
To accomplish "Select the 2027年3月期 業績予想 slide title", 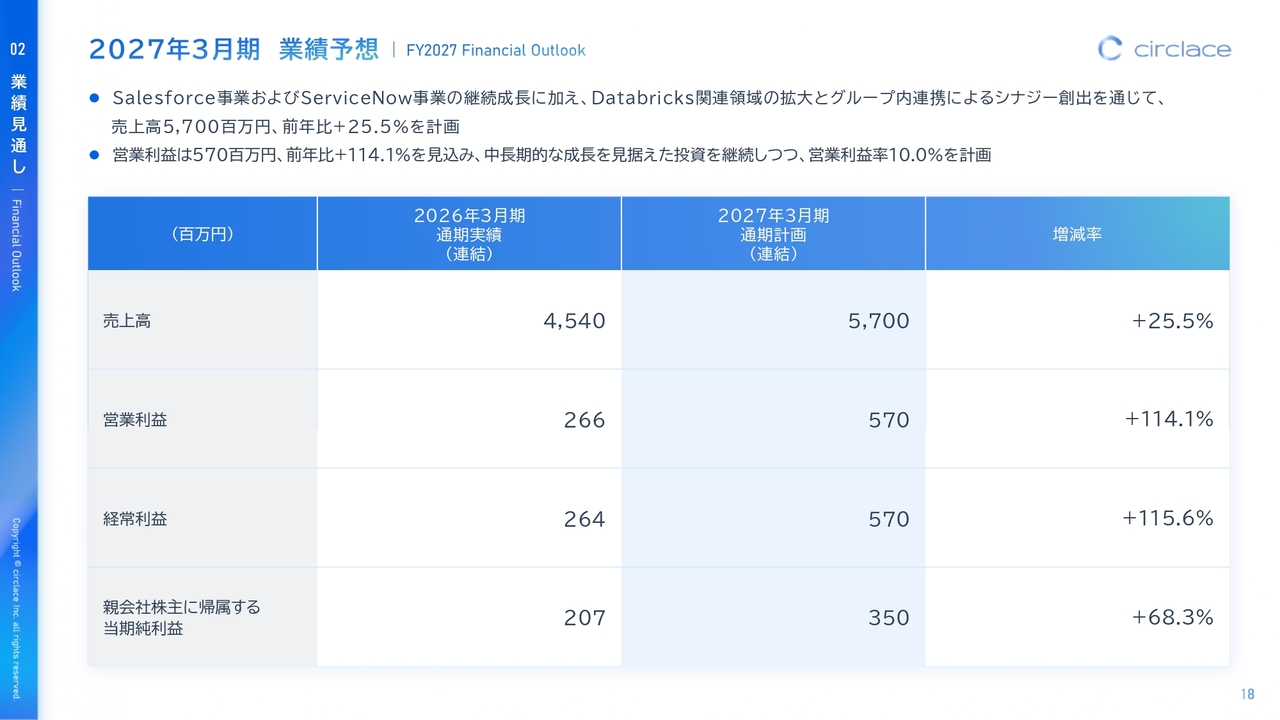I will 234,49.
